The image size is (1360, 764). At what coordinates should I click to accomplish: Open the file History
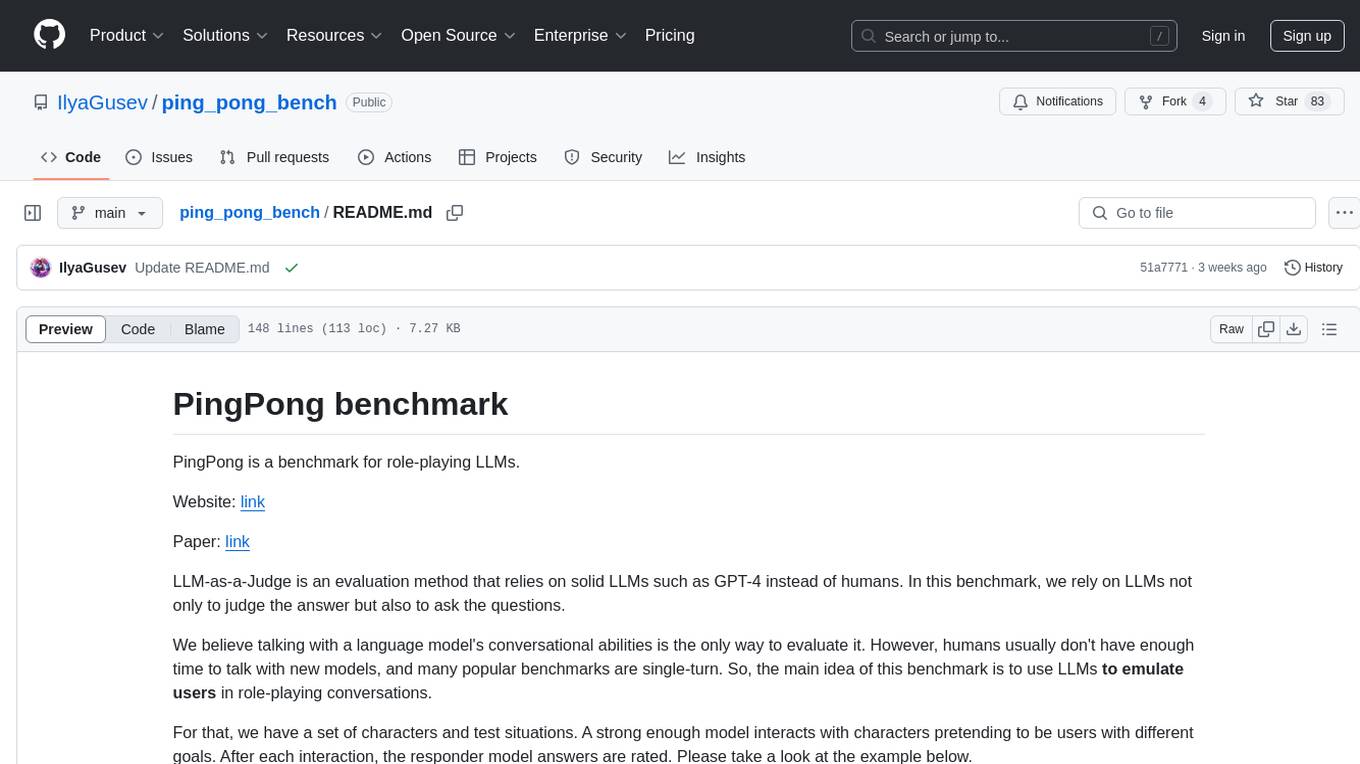[1313, 268]
